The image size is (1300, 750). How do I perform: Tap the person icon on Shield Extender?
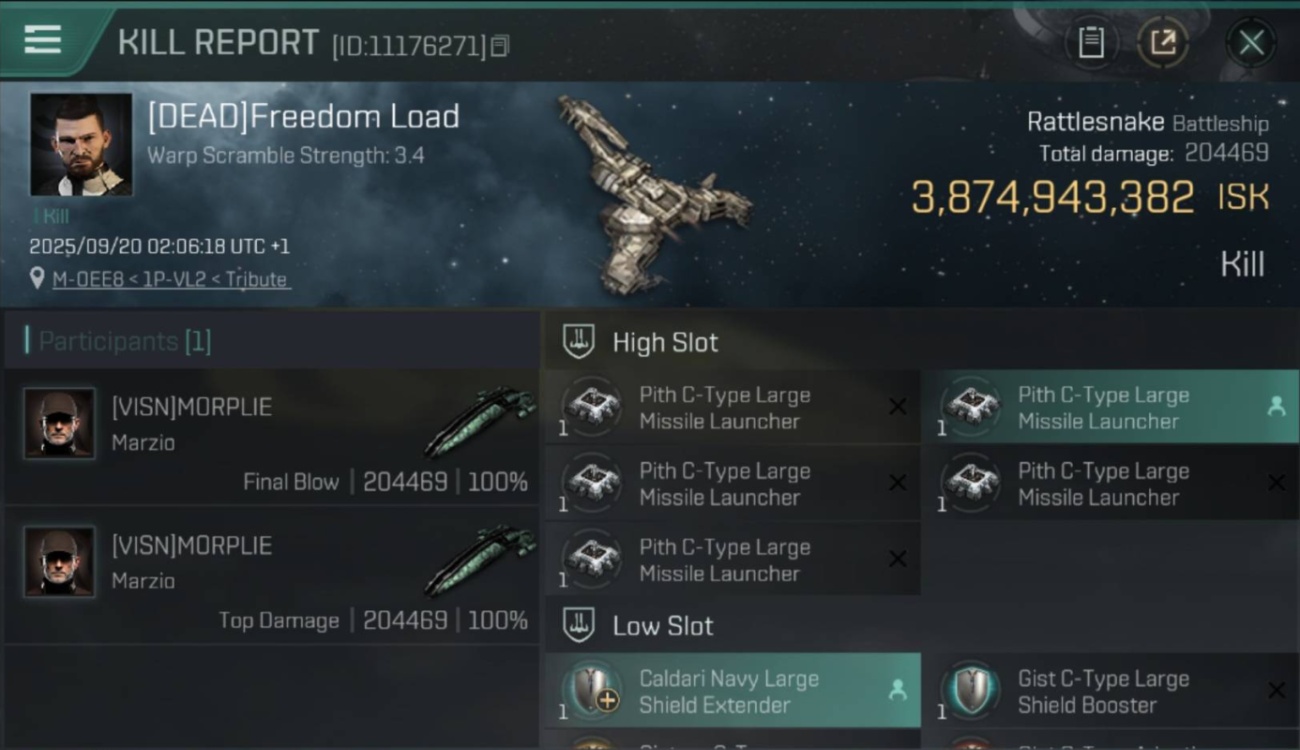pos(897,690)
